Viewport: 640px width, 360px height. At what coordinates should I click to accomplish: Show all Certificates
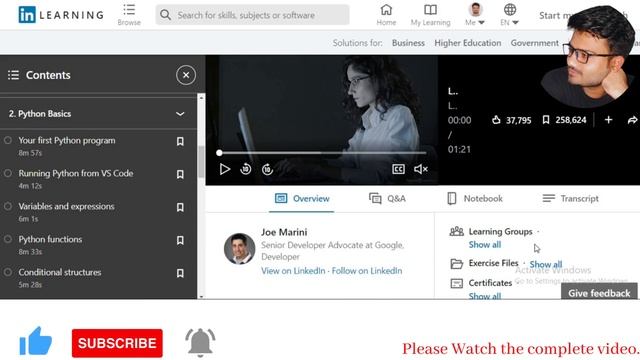point(485,296)
